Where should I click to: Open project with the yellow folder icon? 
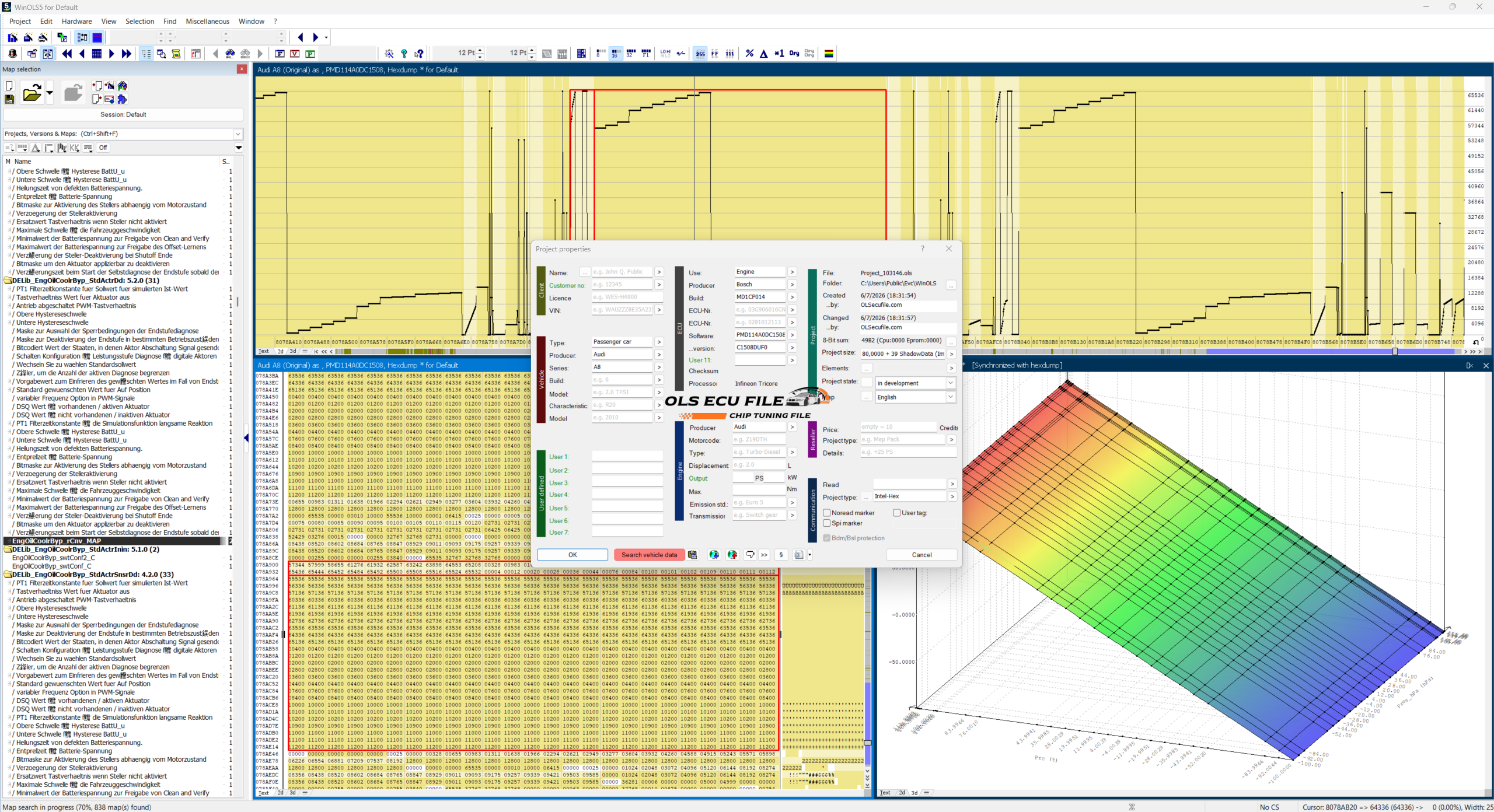pos(32,93)
